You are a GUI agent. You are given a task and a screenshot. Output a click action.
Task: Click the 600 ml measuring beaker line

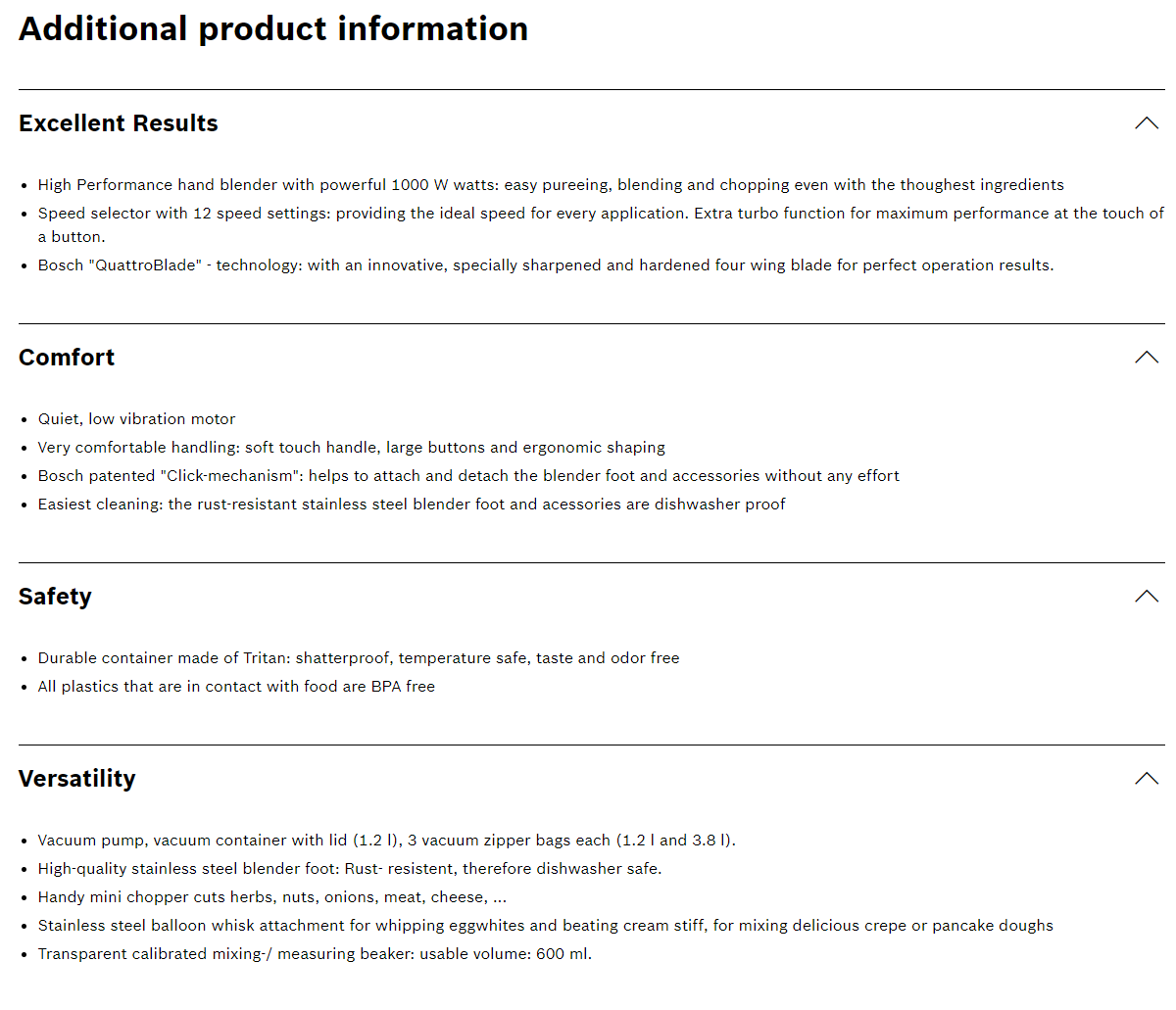point(315,954)
